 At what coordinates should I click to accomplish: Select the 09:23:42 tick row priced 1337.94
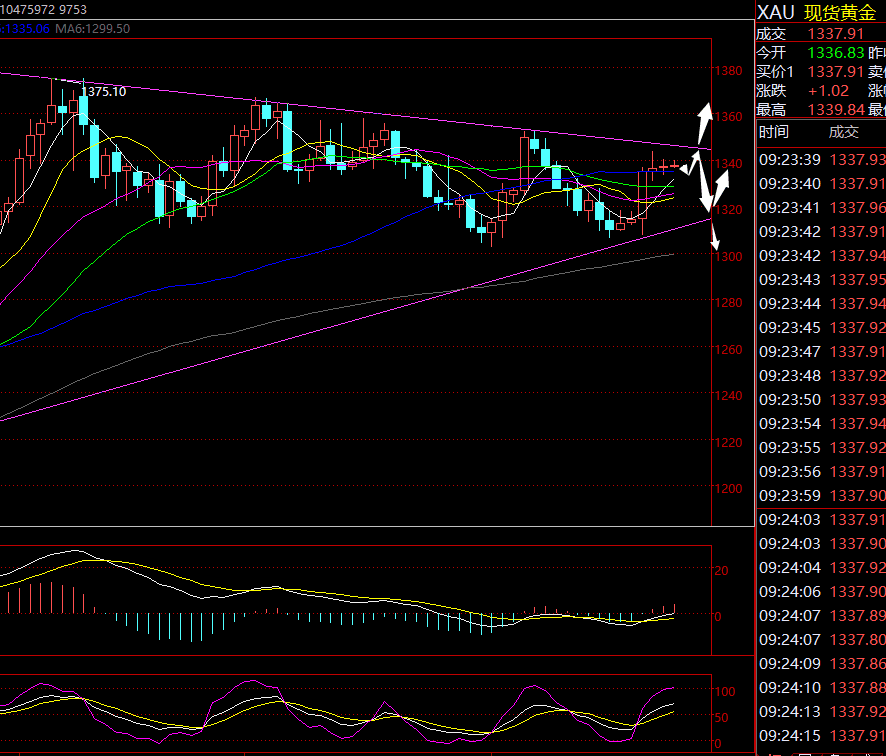tap(822, 255)
